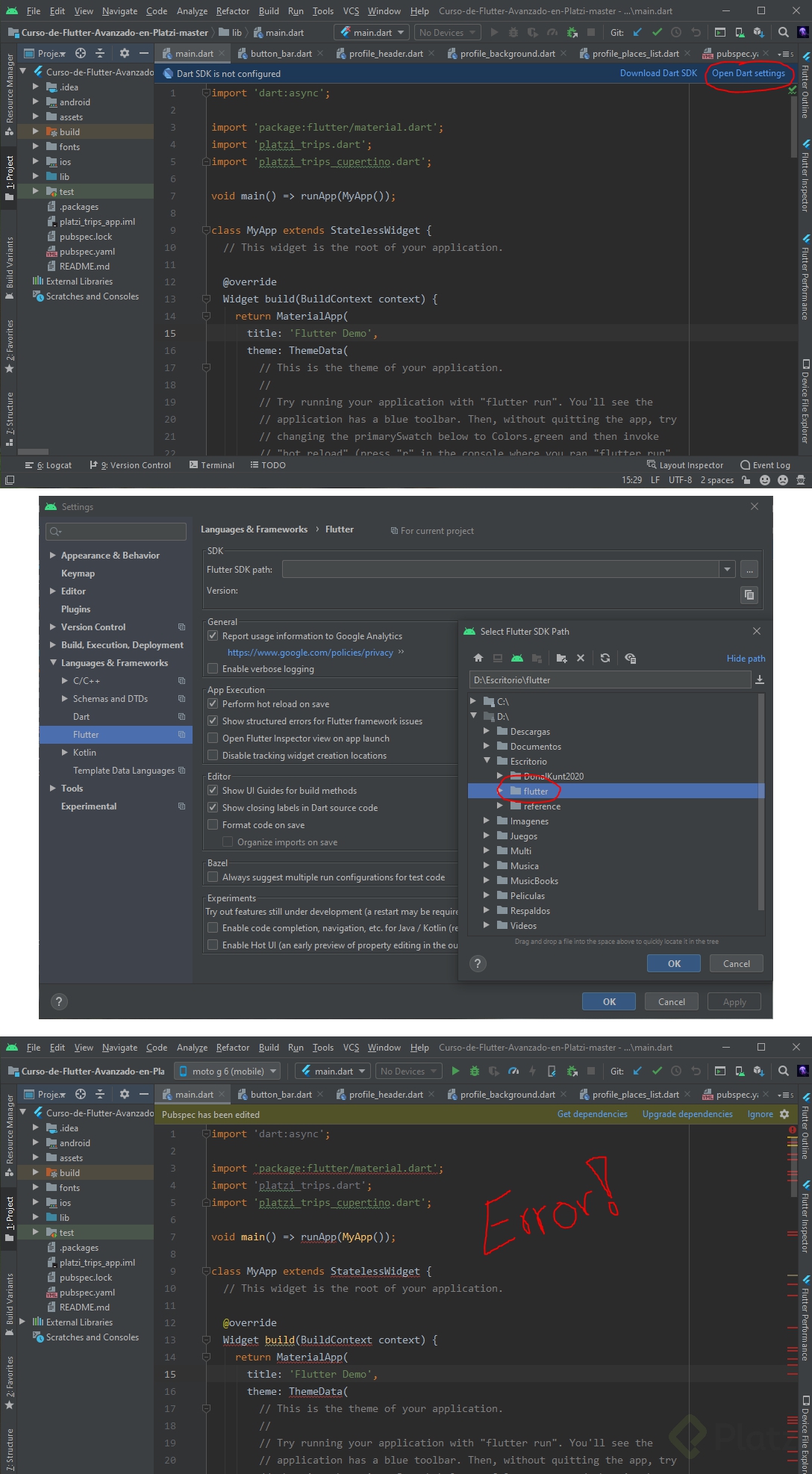This screenshot has width=812, height=1474.
Task: Open Device File Explorer side panel in top IDE
Action: [x=805, y=402]
